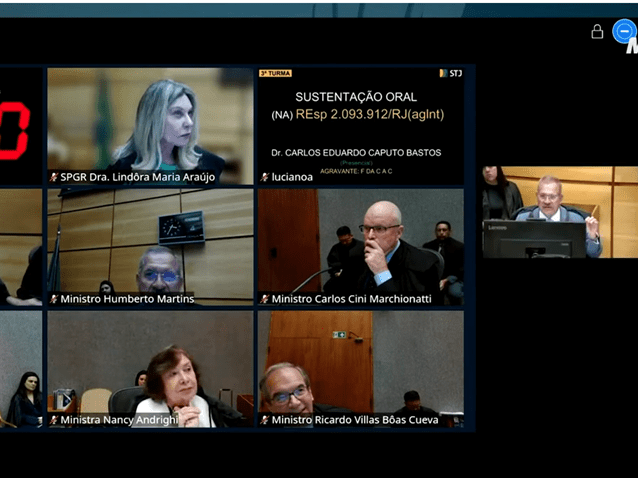Select the partial bottom-left tile with dark-haired woman

point(20,370)
